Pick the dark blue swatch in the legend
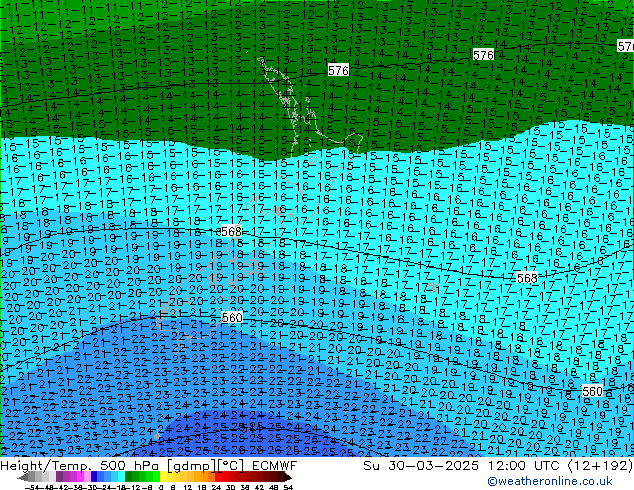 click(x=94, y=477)
